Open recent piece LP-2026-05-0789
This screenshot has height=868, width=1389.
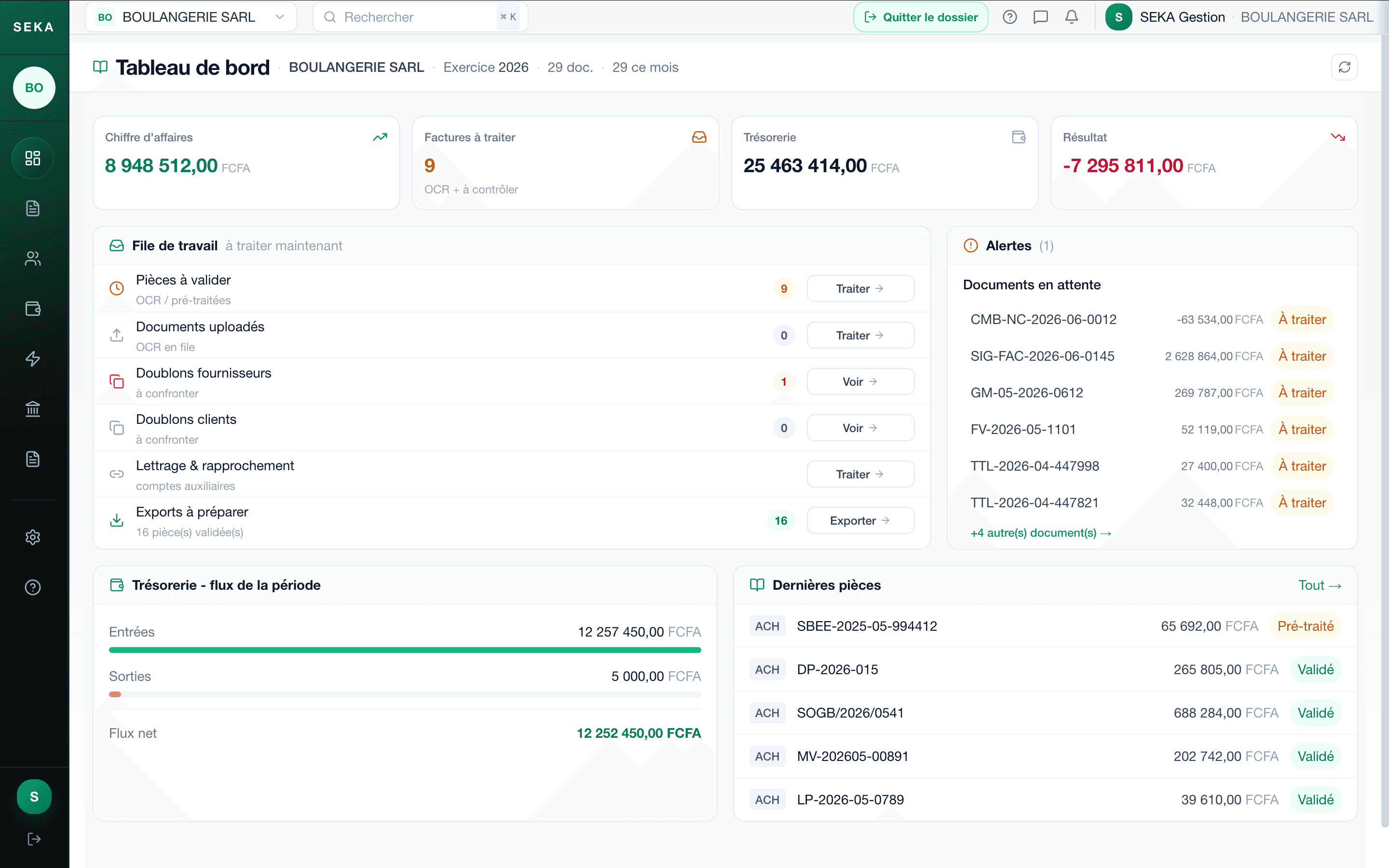[1045, 800]
